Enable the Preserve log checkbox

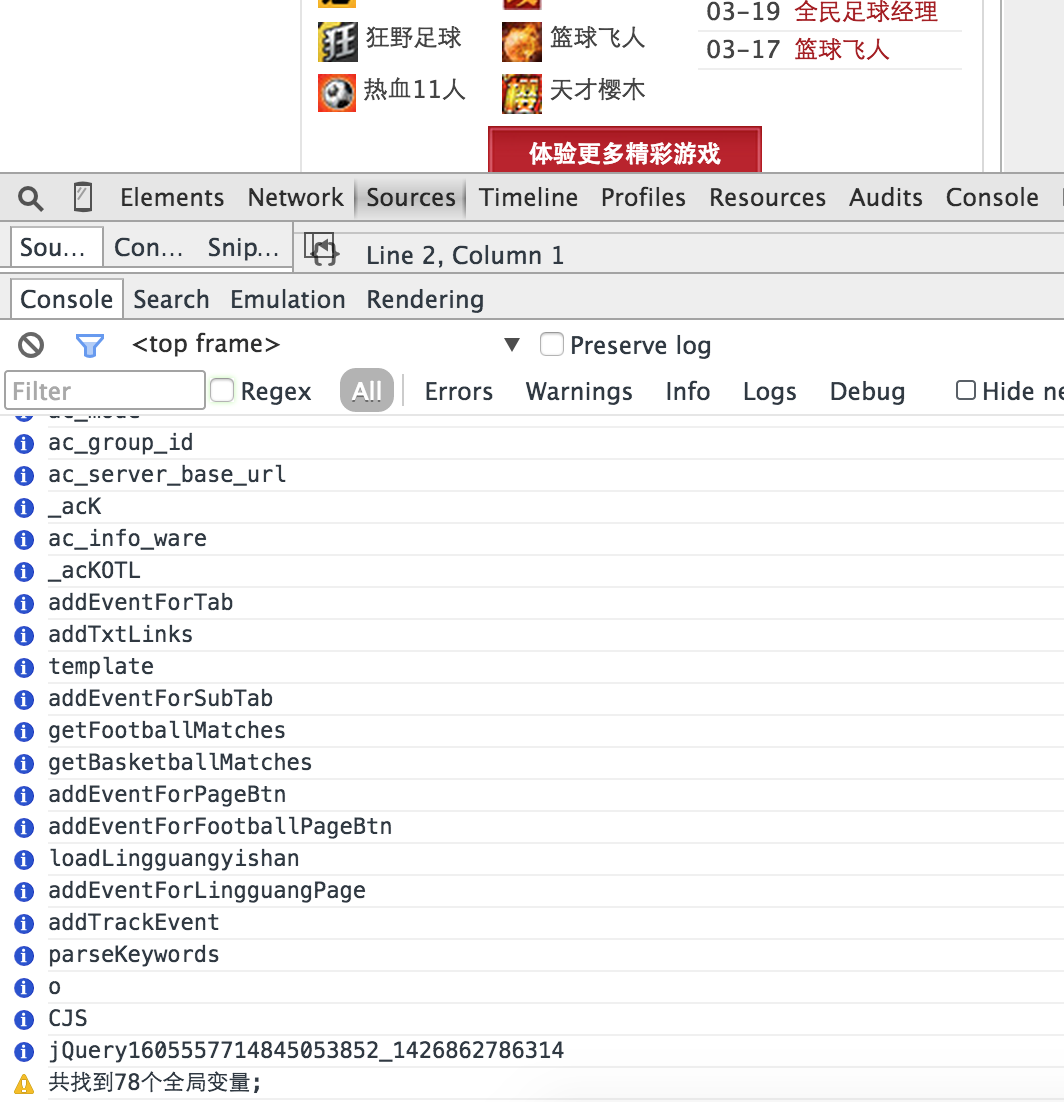(x=552, y=344)
